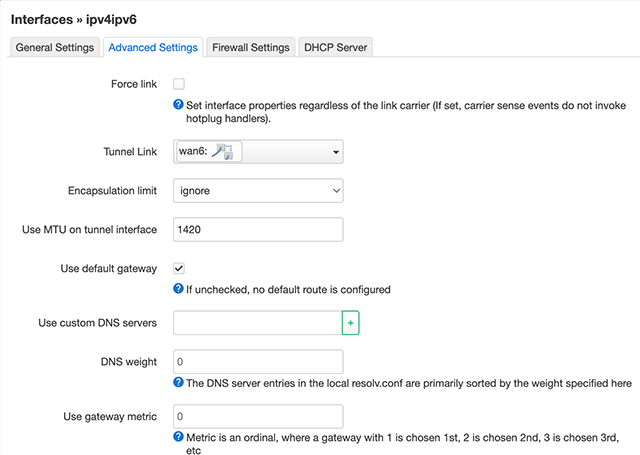Image resolution: width=640 pixels, height=455 pixels.
Task: Click the Tunnel Link label
Action: pyautogui.click(x=130, y=152)
